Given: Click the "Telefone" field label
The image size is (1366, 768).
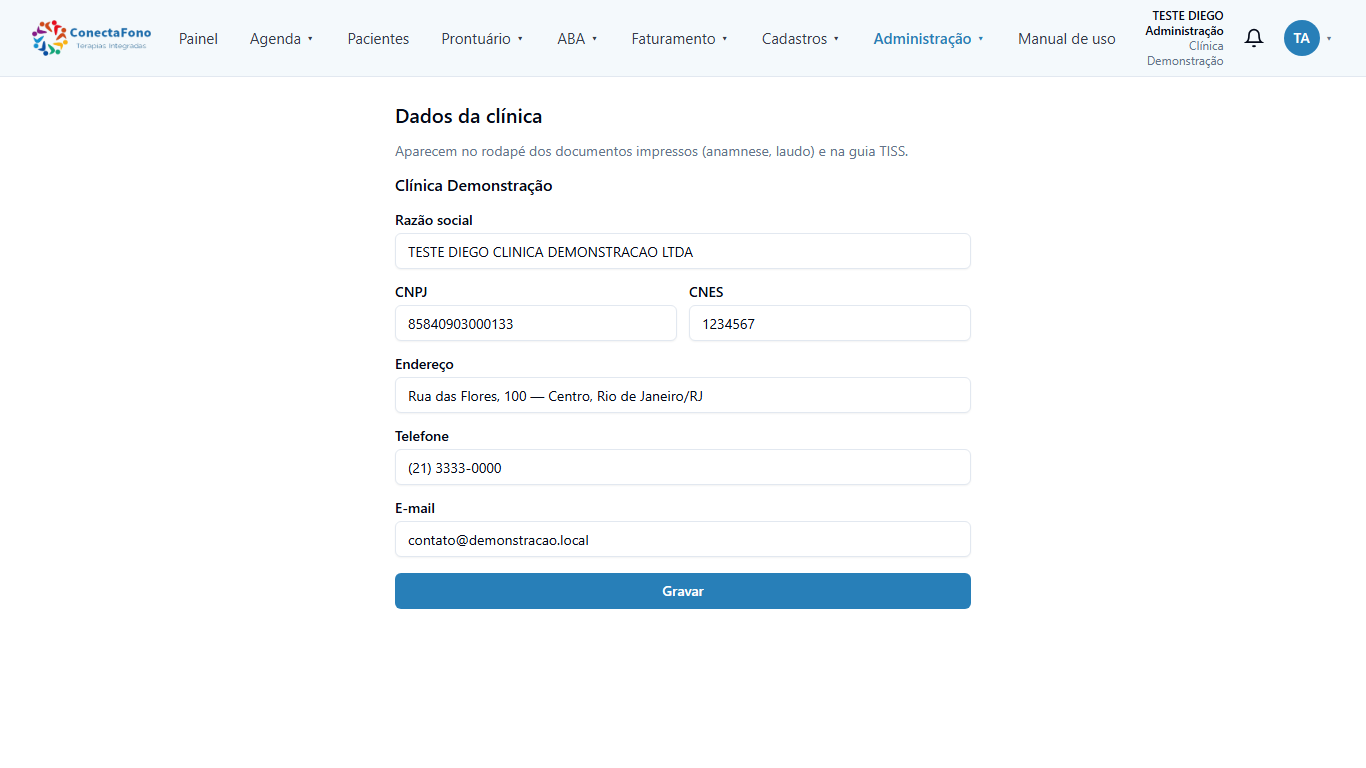Looking at the screenshot, I should coord(422,436).
